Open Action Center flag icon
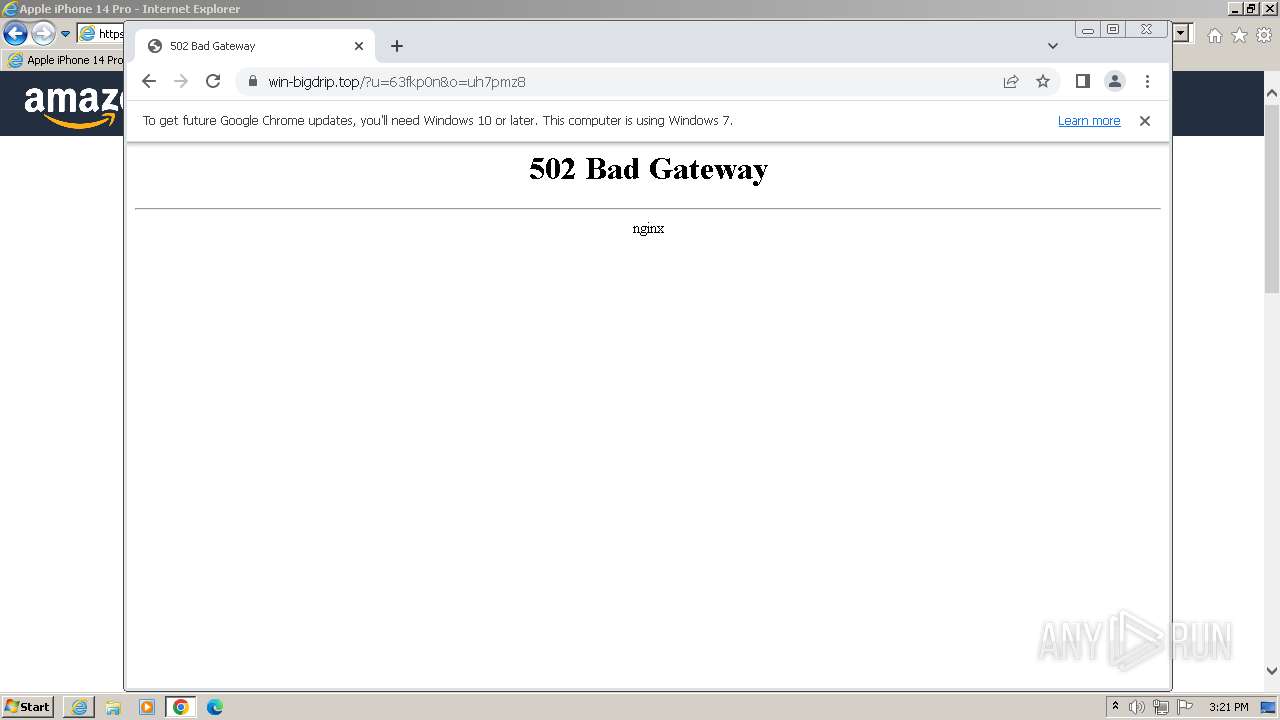This screenshot has width=1280, height=720. pyautogui.click(x=1185, y=707)
